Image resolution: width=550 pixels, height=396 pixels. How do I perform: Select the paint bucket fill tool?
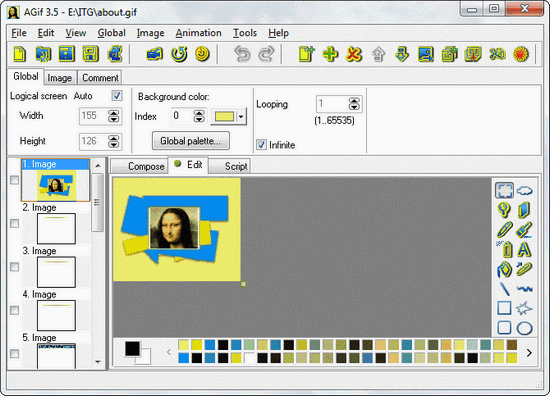pyautogui.click(x=504, y=269)
